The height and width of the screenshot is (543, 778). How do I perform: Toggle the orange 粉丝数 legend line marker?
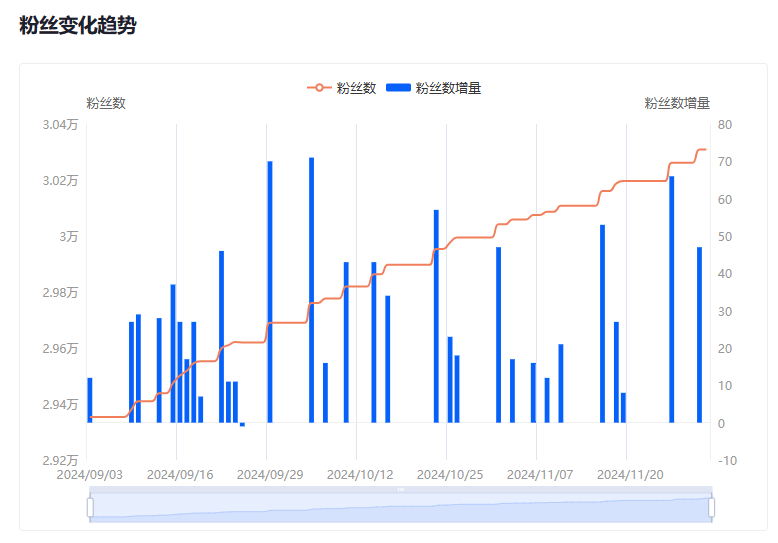318,88
